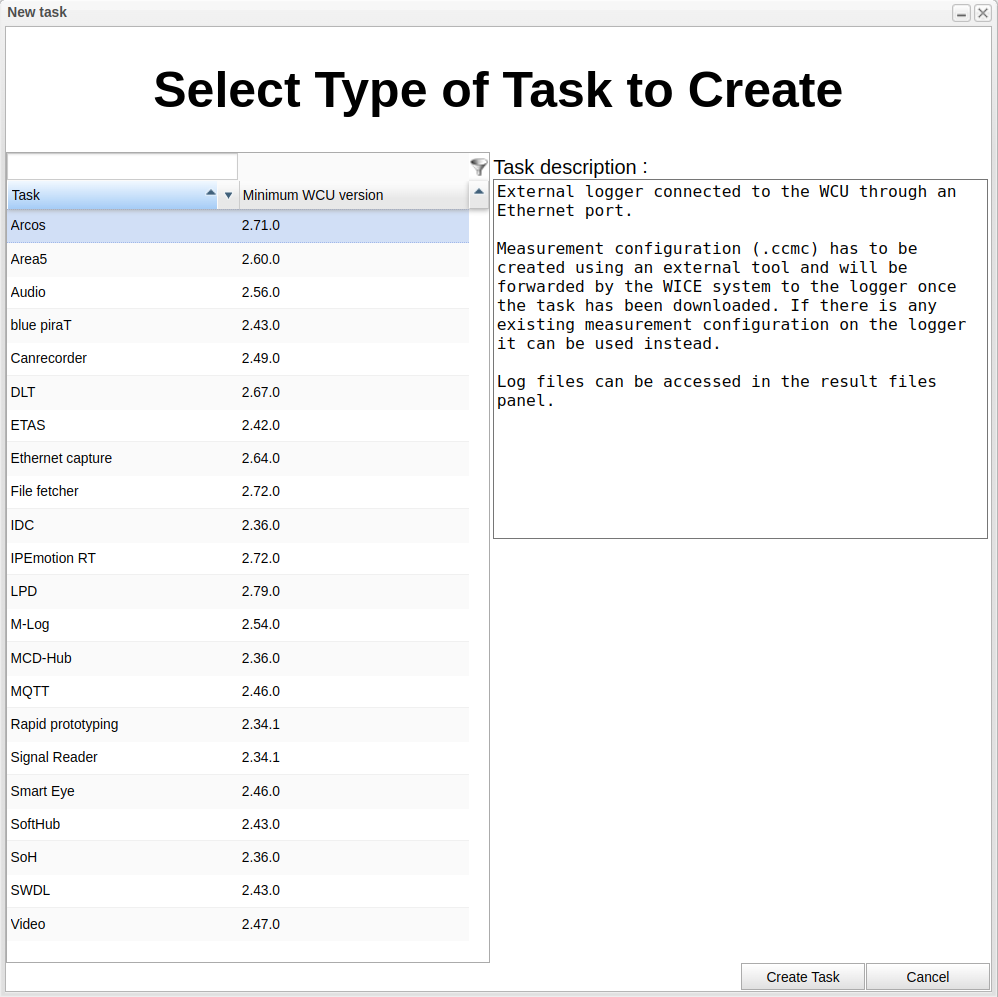Screen dimensions: 998x997
Task: Choose the Signal Reader task row
Action: click(x=237, y=757)
